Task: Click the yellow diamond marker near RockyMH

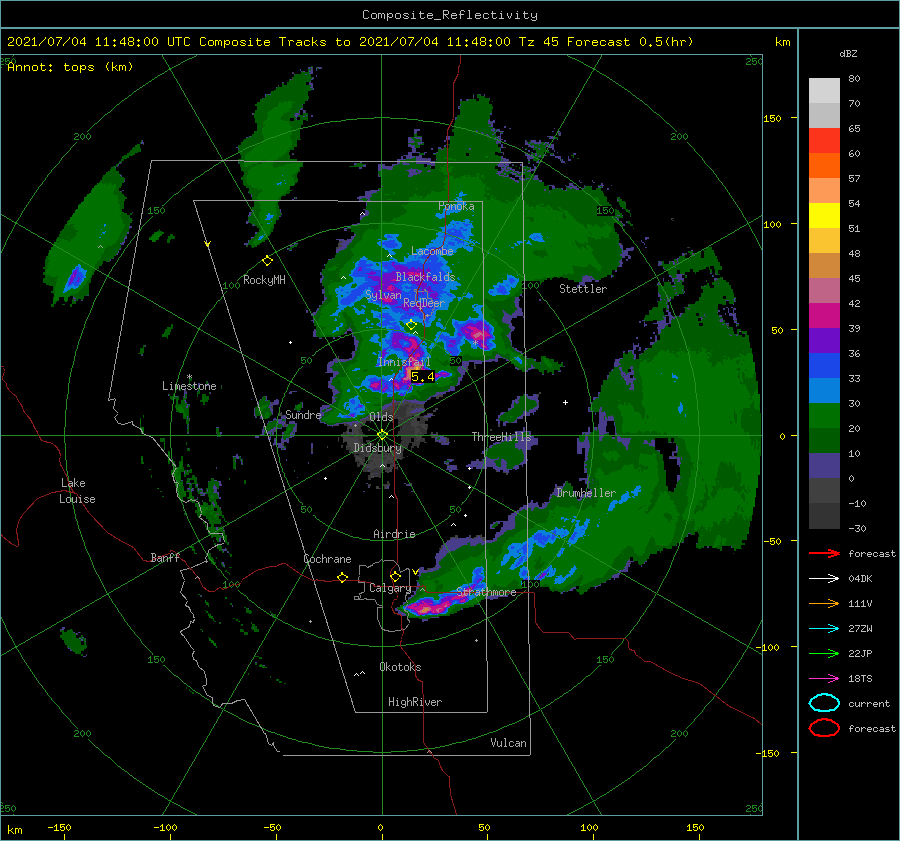Action: pos(267,261)
